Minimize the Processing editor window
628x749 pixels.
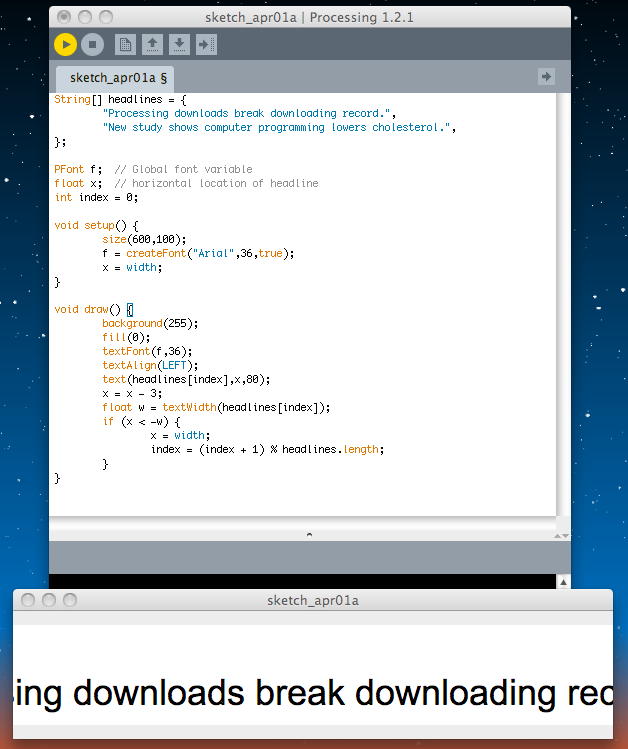85,17
